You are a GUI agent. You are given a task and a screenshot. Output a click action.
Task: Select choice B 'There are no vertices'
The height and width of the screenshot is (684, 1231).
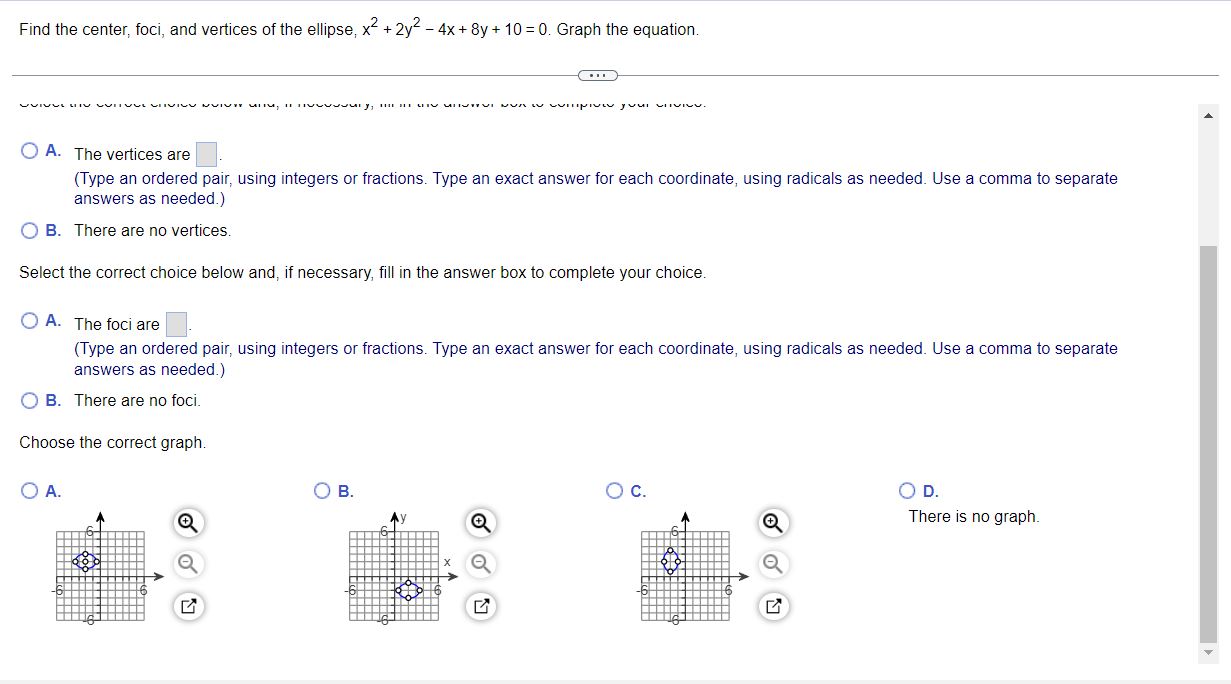pos(29,230)
